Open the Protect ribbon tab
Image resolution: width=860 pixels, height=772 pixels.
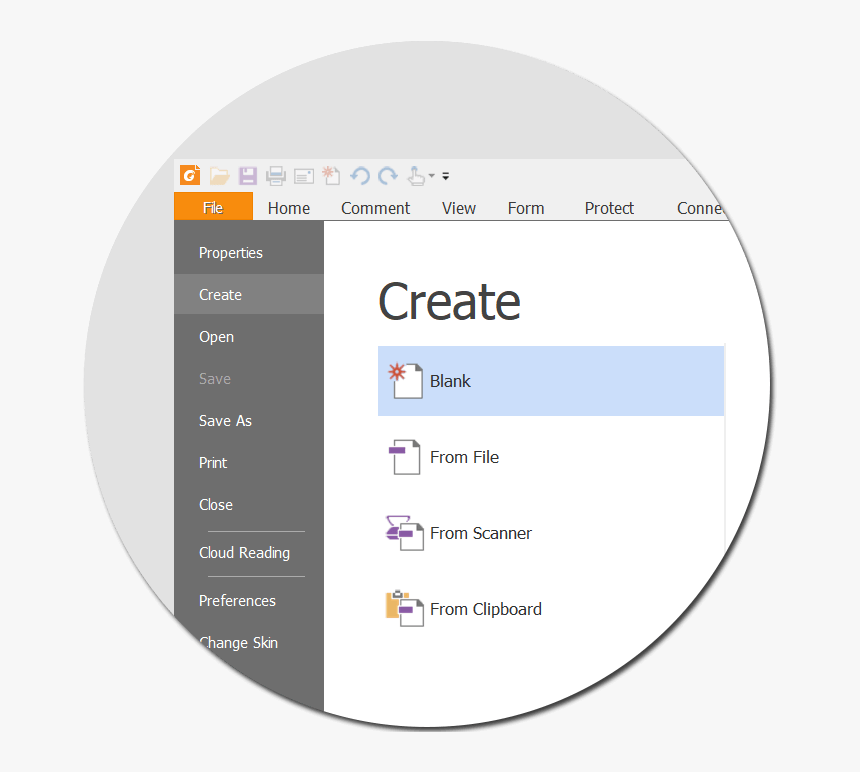(x=609, y=208)
